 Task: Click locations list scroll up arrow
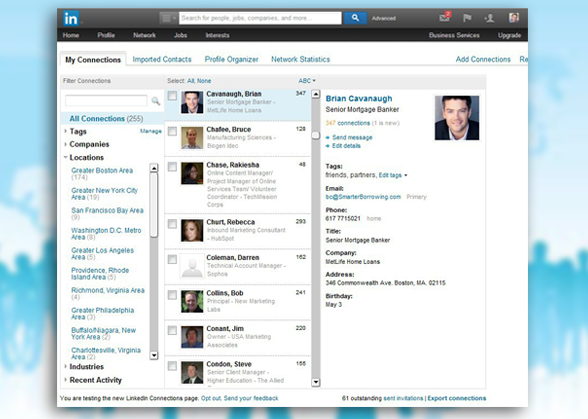pyautogui.click(x=154, y=168)
